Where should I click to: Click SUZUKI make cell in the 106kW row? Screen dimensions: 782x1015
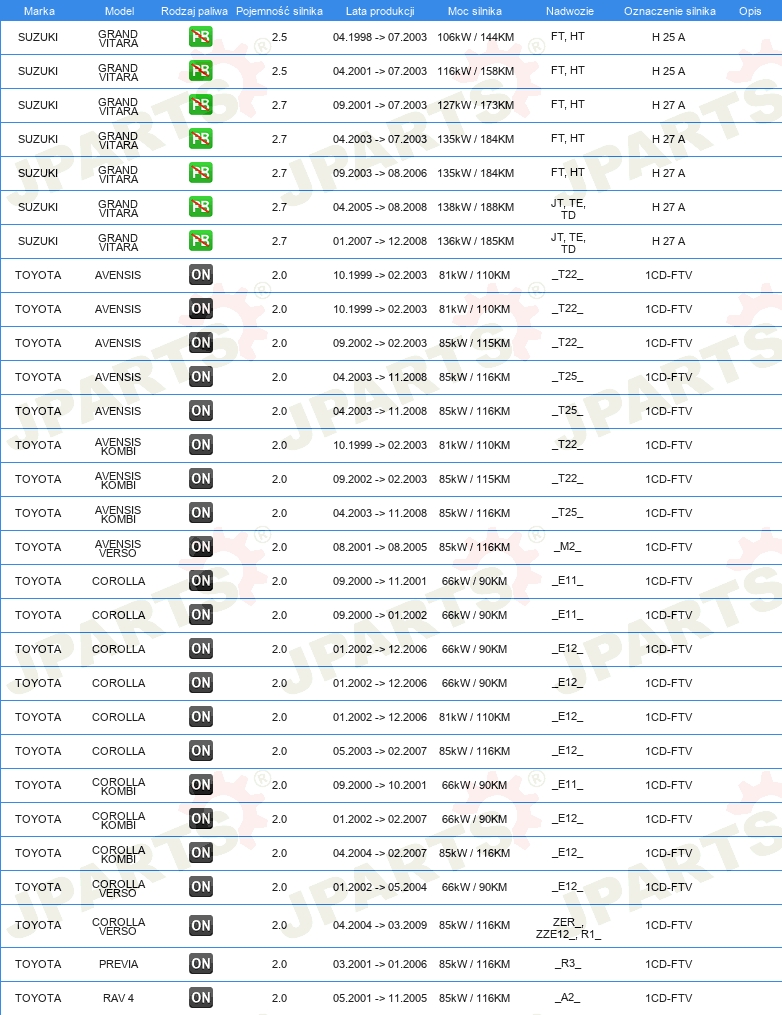point(38,37)
